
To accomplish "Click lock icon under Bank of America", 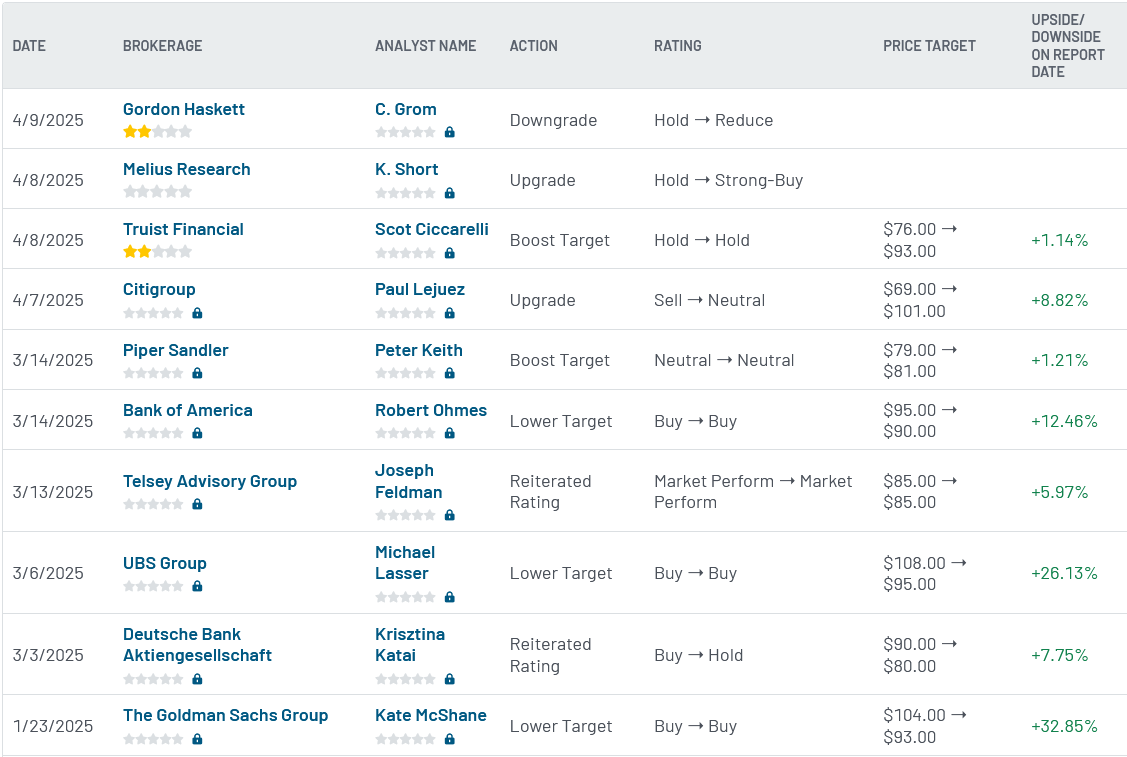I will pyautogui.click(x=197, y=433).
